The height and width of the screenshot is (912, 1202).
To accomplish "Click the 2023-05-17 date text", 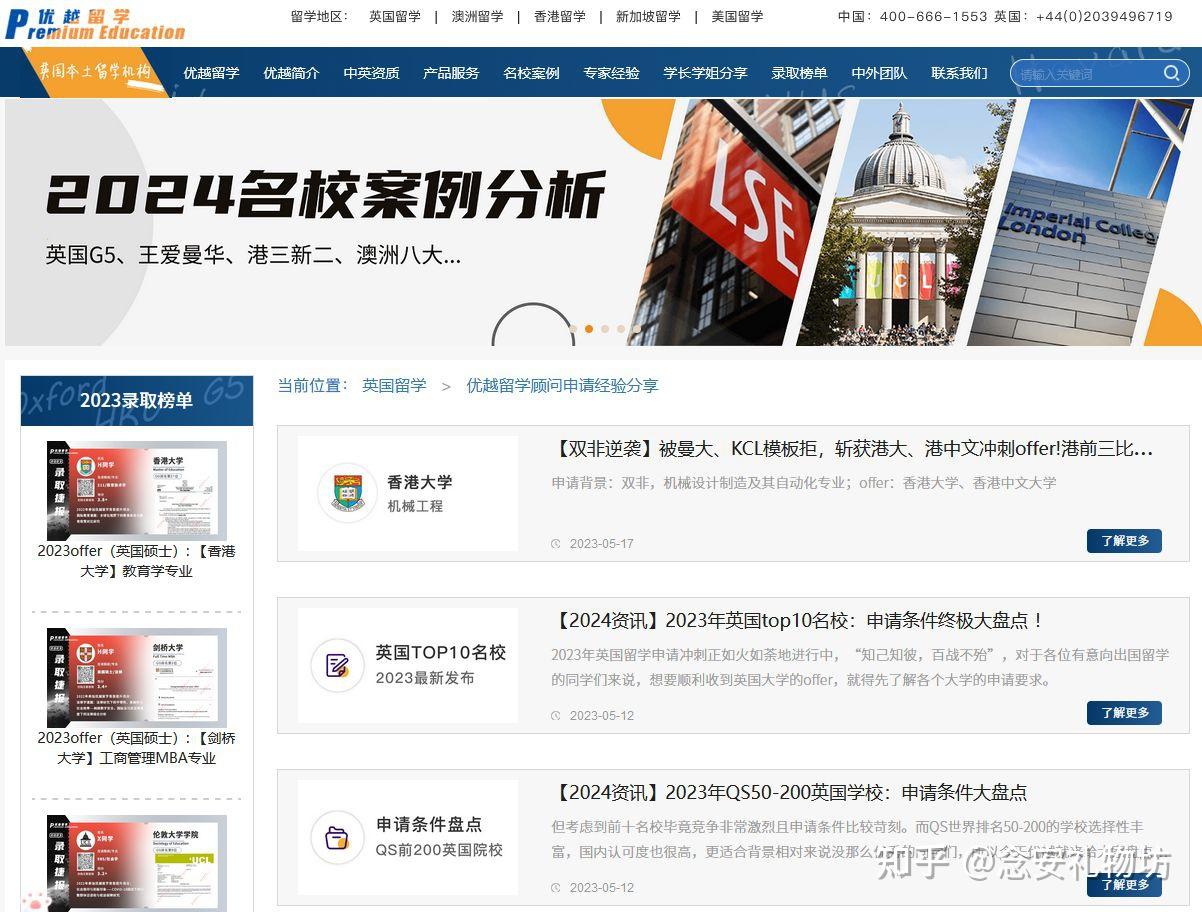I will point(602,544).
